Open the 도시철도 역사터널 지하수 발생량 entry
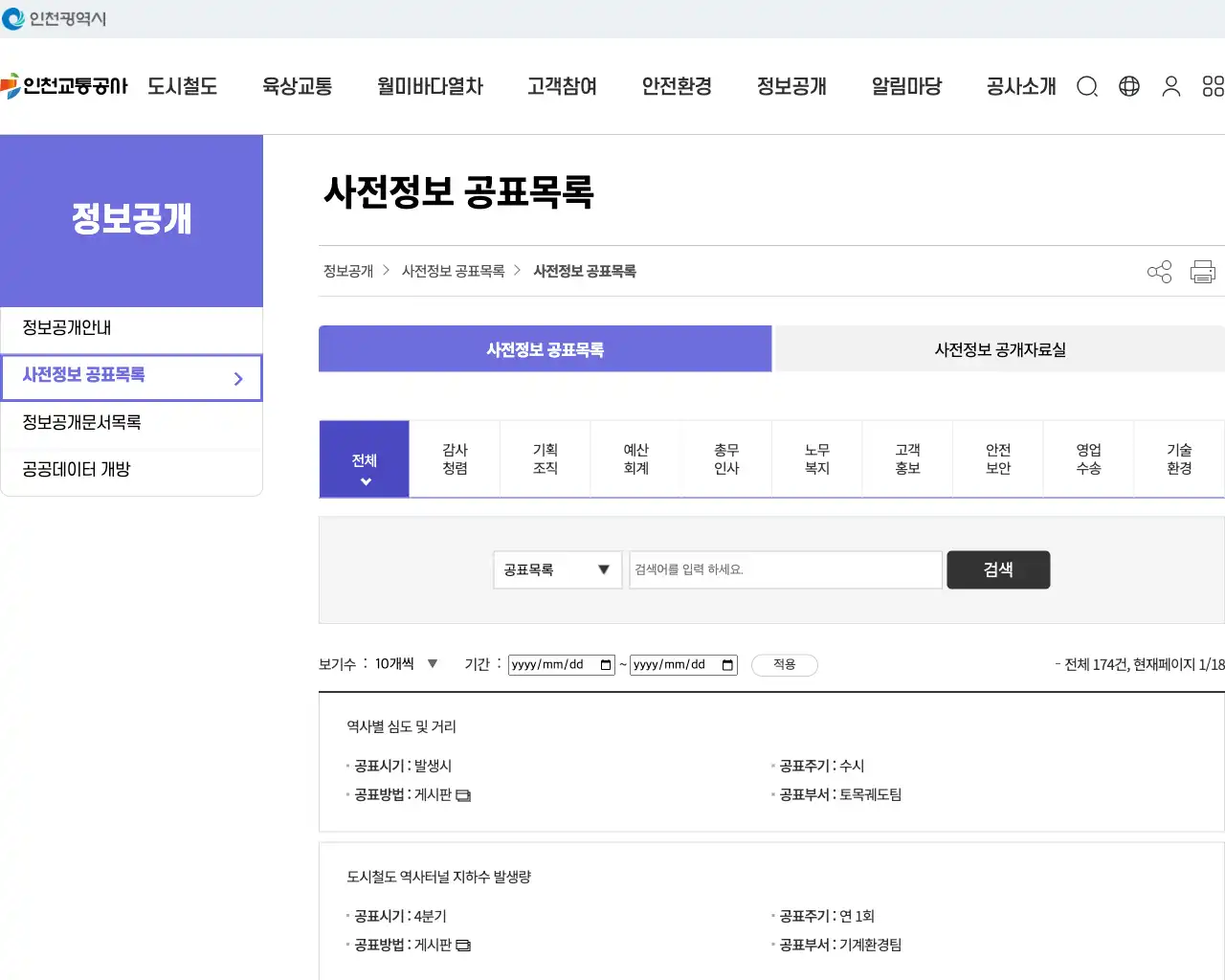The width and height of the screenshot is (1225, 980). [439, 878]
